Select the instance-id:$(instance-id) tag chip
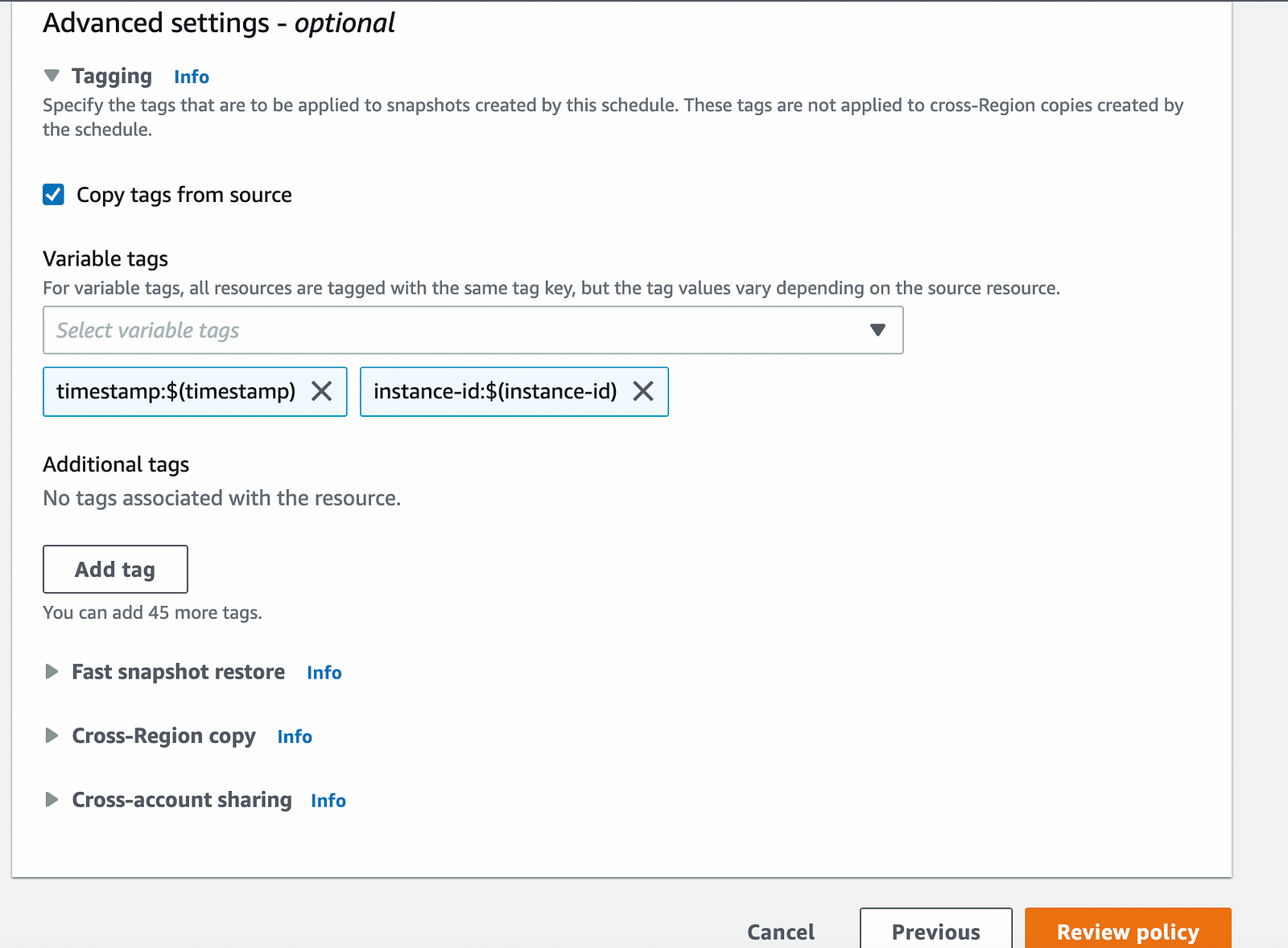The image size is (1288, 948). click(495, 391)
